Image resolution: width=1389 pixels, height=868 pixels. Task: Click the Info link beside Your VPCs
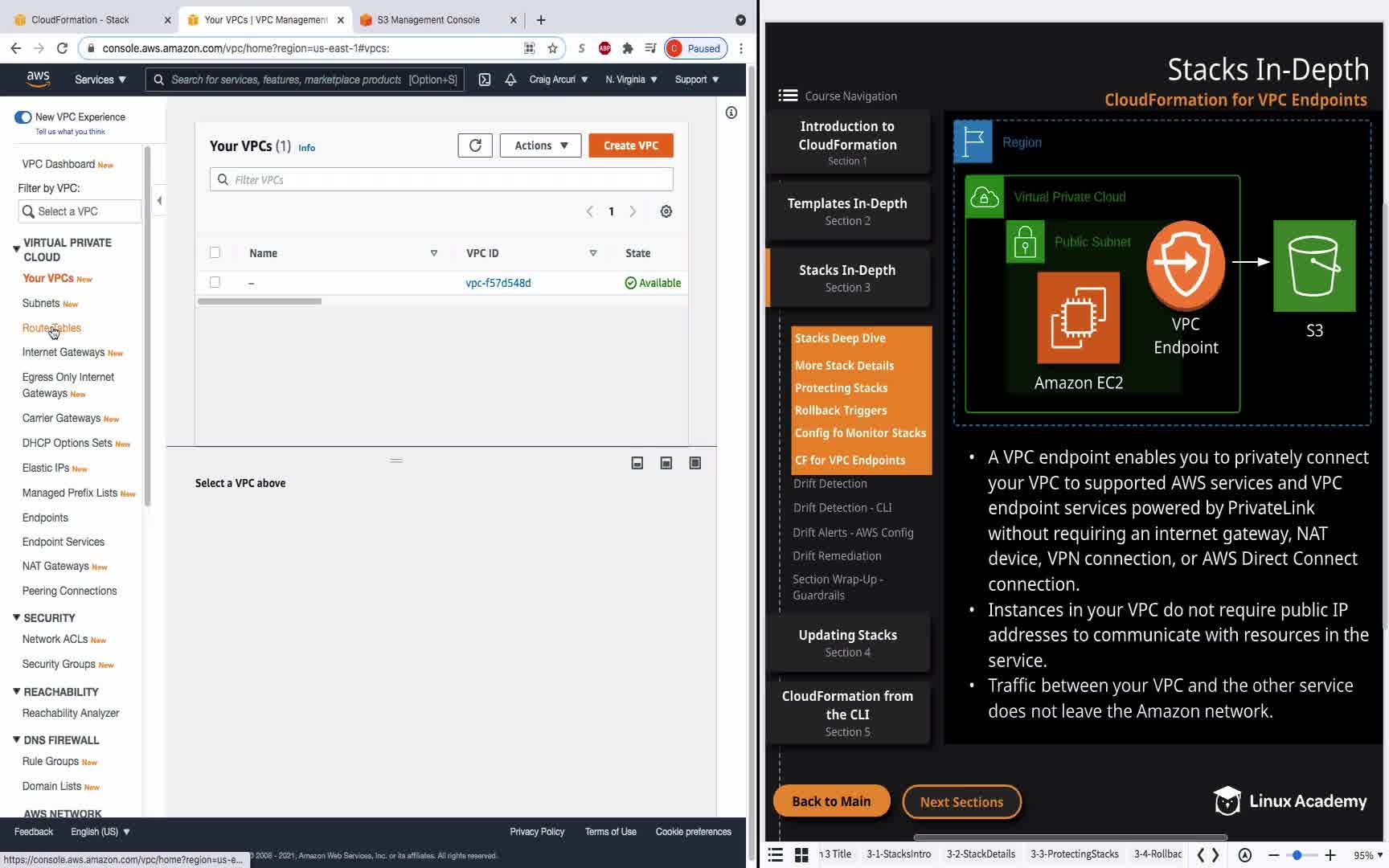pos(307,148)
